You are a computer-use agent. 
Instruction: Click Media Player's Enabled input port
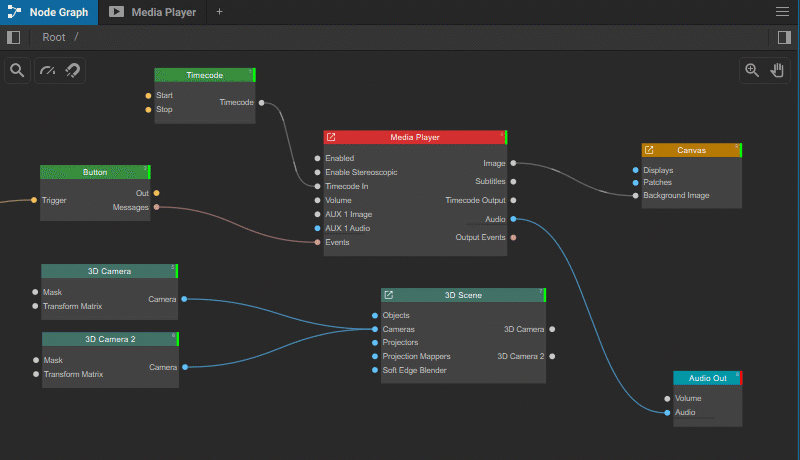point(317,159)
